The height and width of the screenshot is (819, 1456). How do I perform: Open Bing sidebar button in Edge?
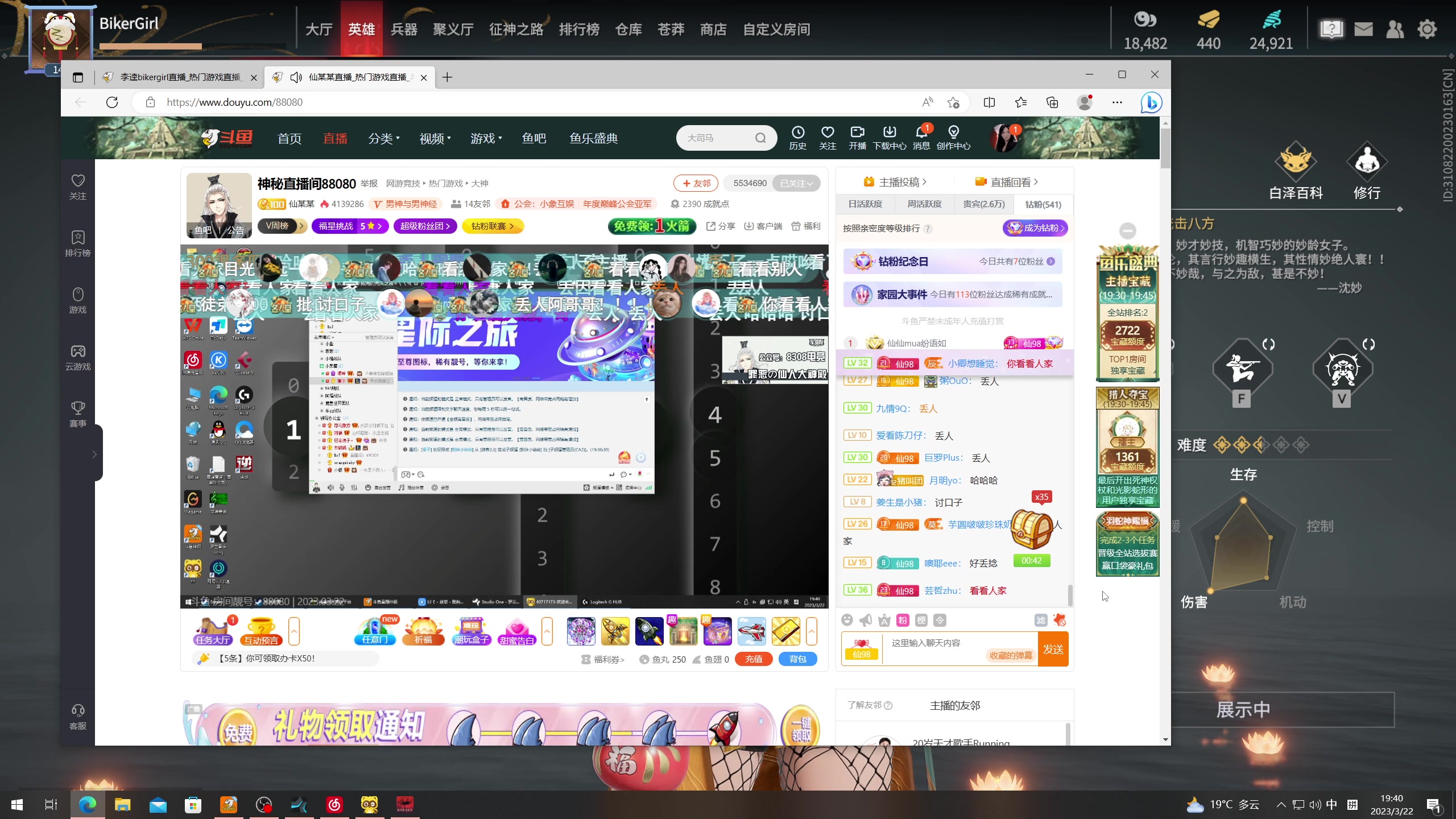[x=1151, y=102]
